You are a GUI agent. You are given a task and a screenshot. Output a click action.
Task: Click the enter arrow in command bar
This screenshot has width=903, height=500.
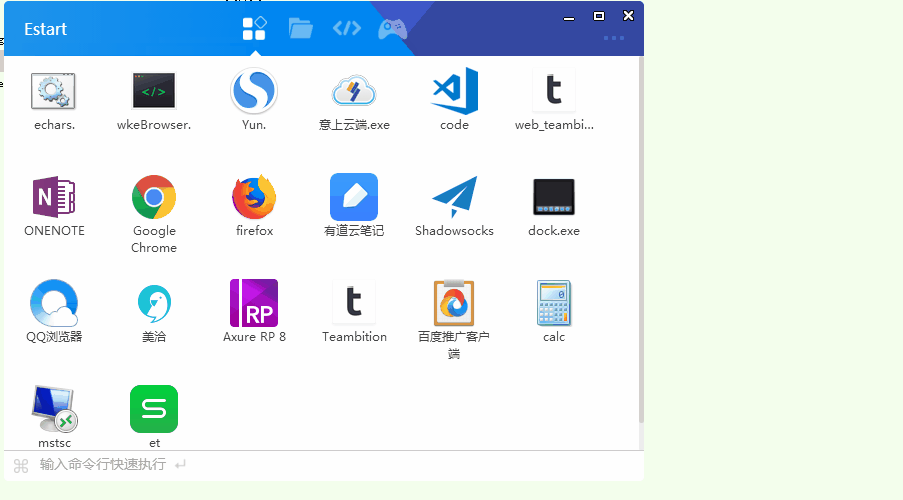(x=181, y=464)
